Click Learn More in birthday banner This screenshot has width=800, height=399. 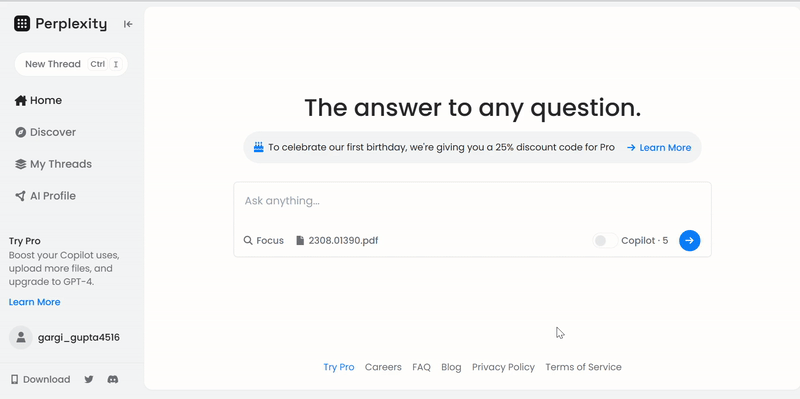click(x=659, y=147)
